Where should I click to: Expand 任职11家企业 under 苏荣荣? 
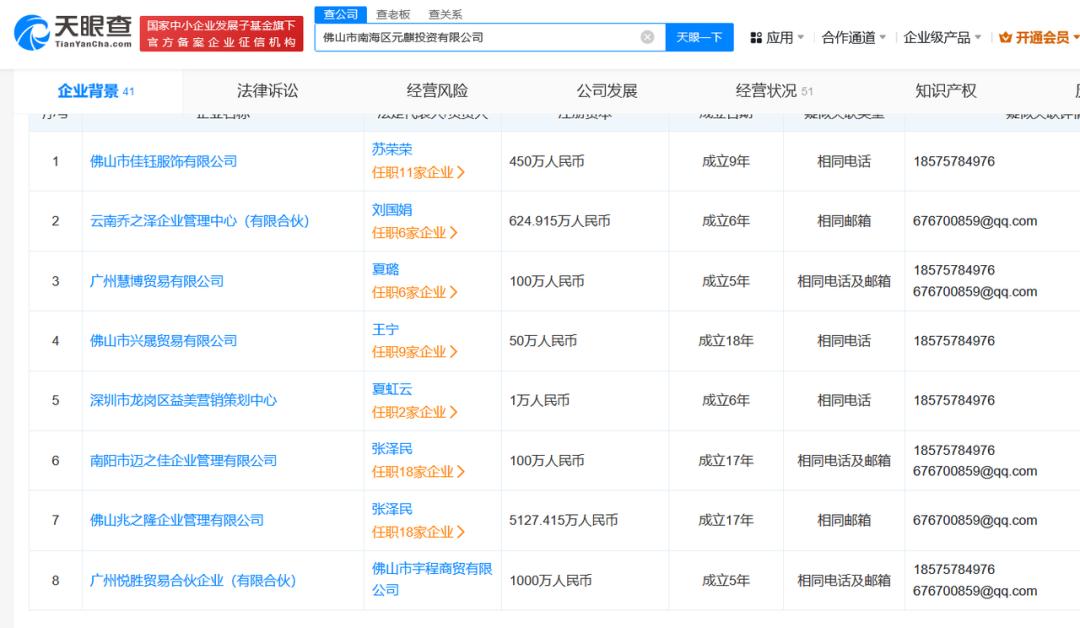point(418,172)
